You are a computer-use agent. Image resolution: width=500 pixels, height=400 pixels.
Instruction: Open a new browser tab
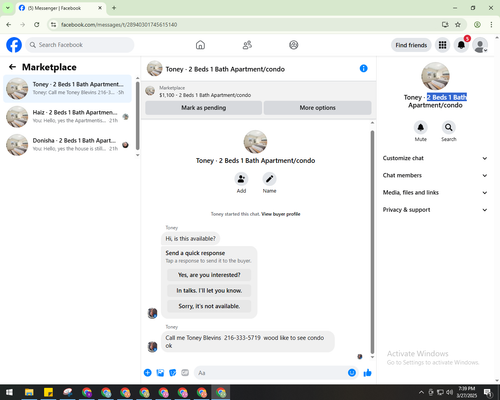114,8
